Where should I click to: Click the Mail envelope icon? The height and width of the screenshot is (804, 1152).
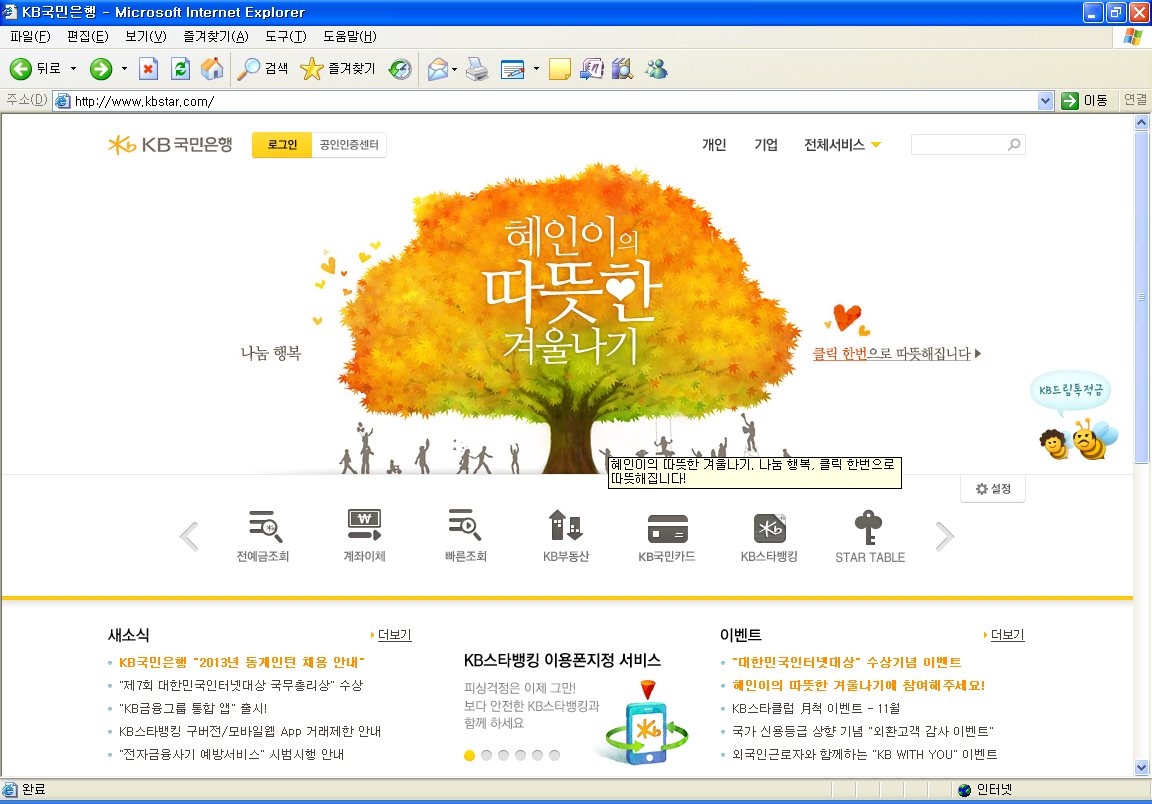[x=438, y=69]
